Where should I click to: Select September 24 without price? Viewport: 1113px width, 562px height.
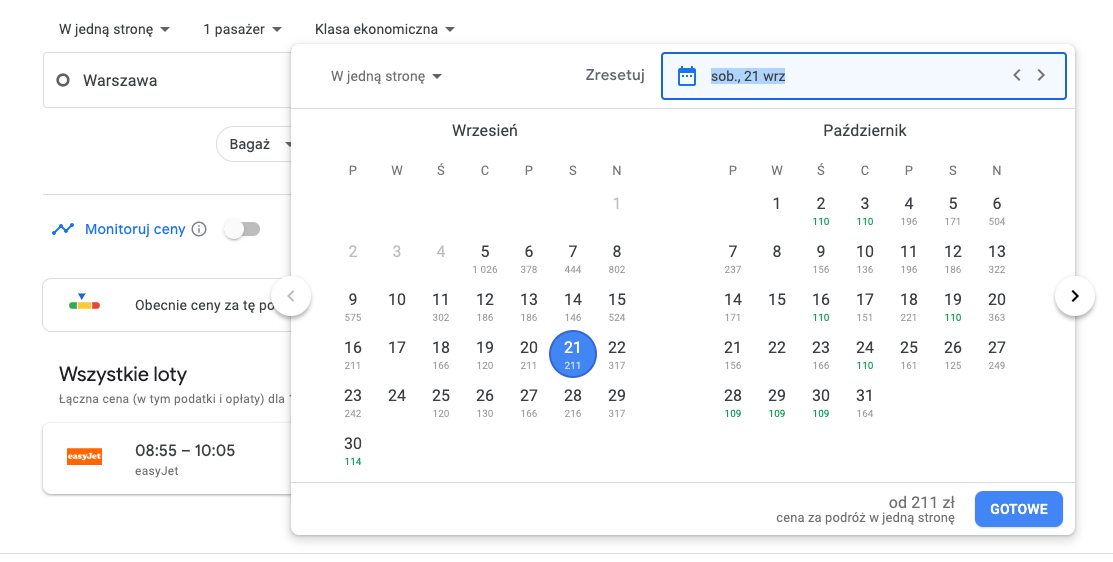(397, 396)
